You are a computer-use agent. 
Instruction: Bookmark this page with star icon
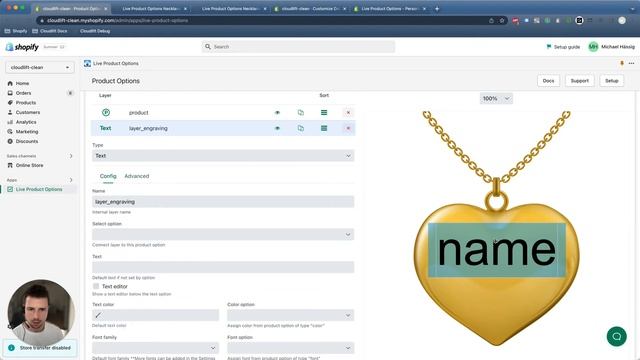pyautogui.click(x=502, y=20)
